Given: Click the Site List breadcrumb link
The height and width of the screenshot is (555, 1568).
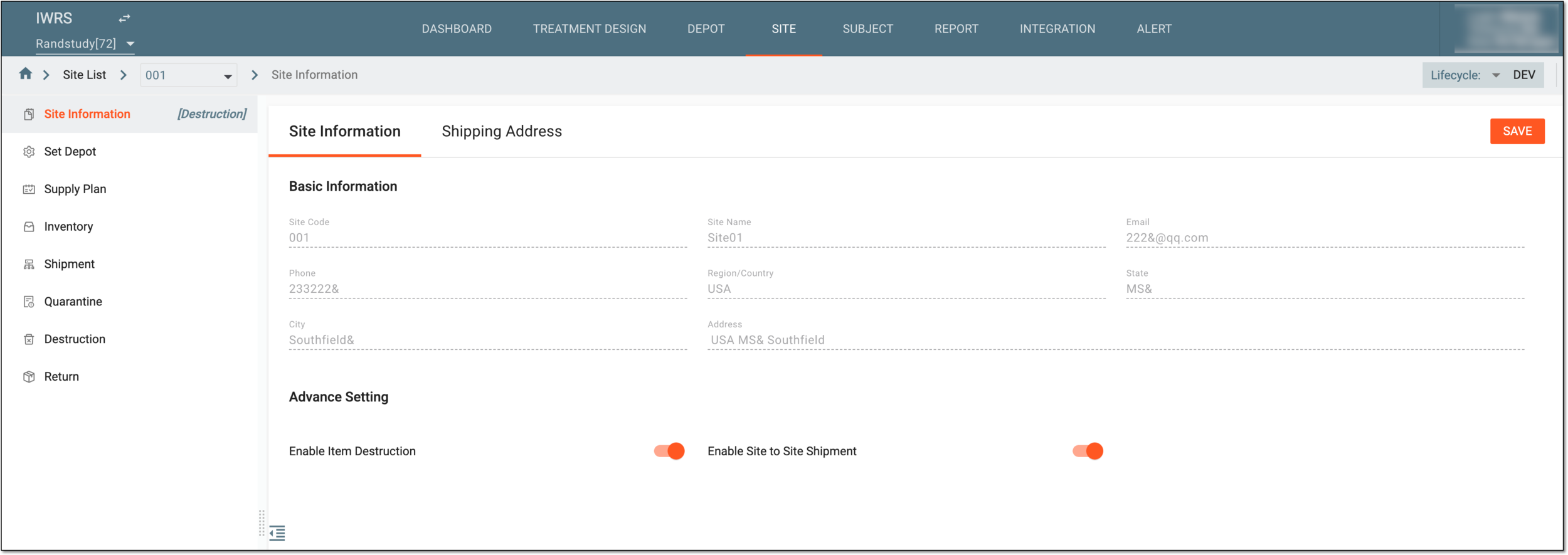Looking at the screenshot, I should (84, 75).
